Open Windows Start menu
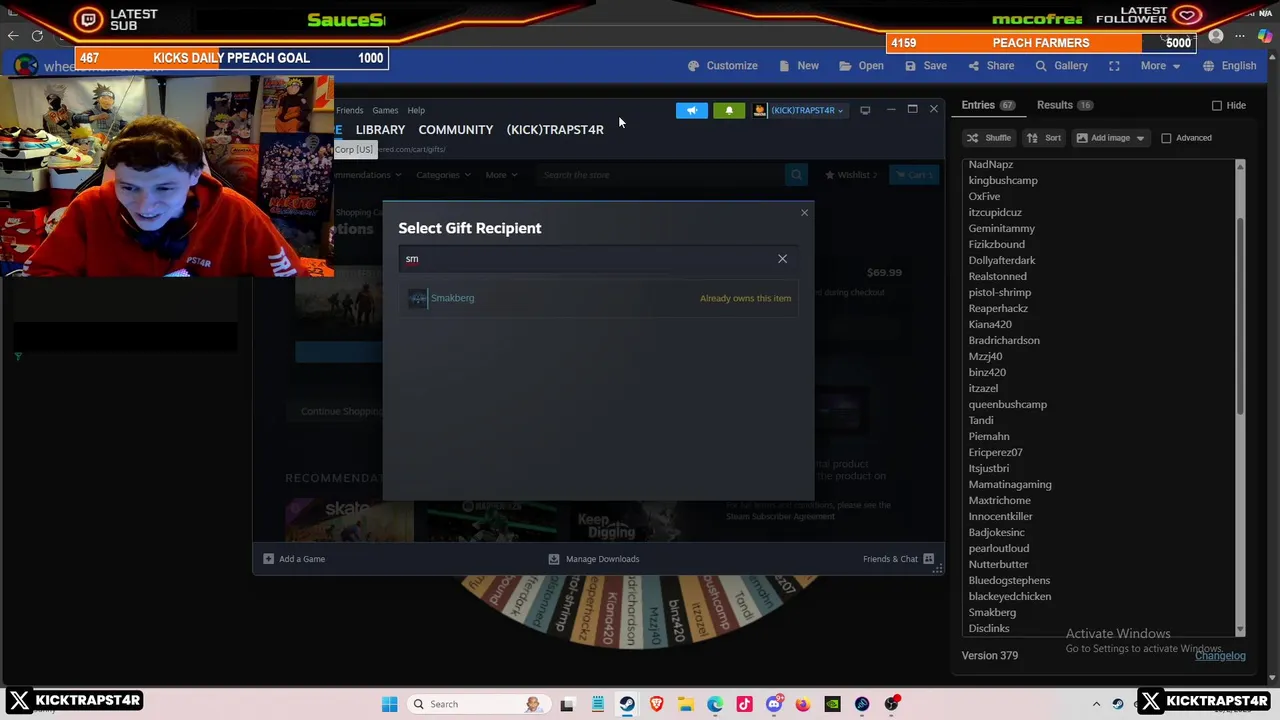Image resolution: width=1280 pixels, height=720 pixels. (x=389, y=704)
